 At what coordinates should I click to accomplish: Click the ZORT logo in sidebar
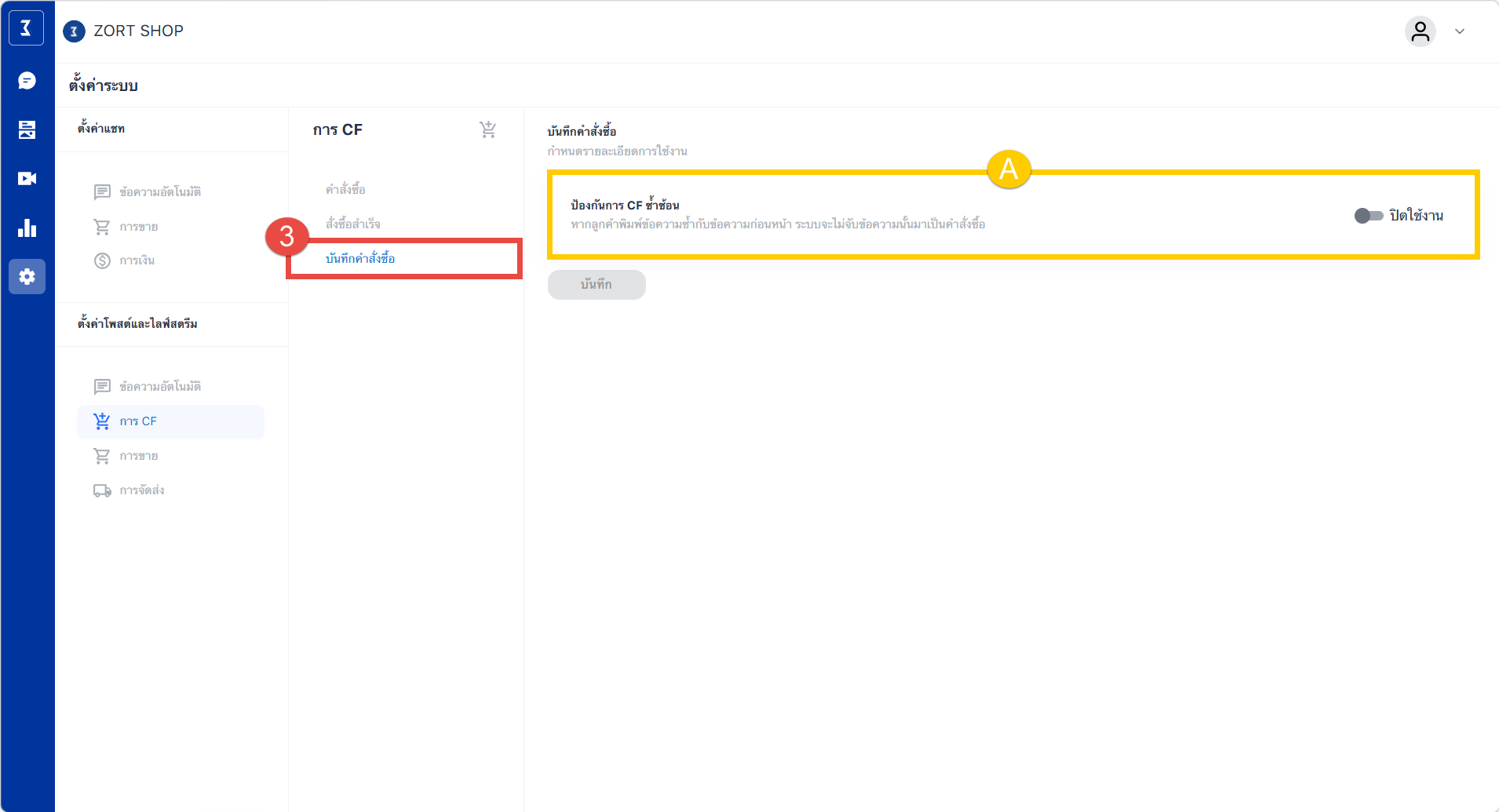coord(27,29)
